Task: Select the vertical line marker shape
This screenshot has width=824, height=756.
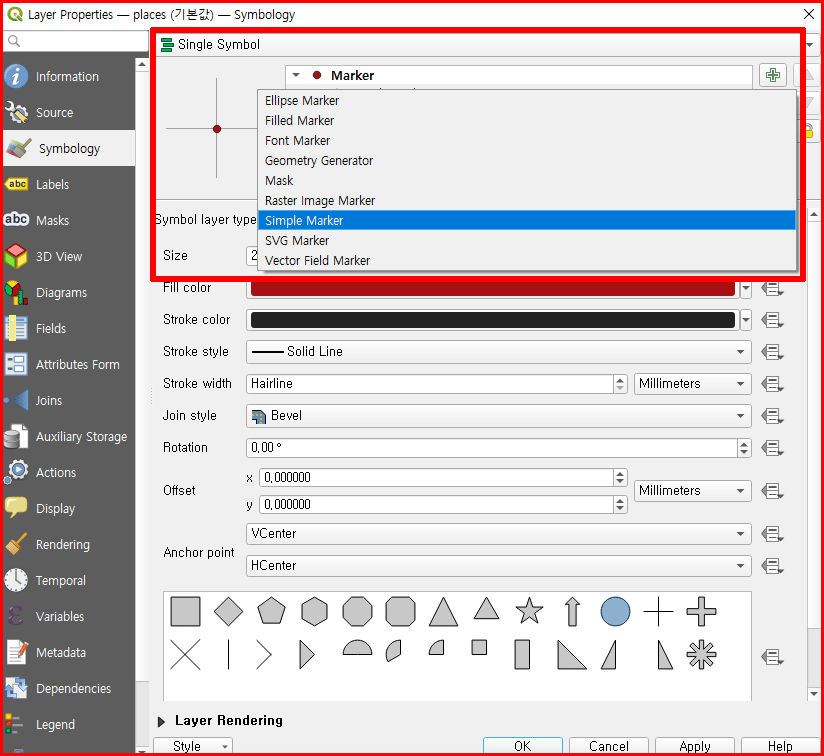Action: [x=229, y=655]
